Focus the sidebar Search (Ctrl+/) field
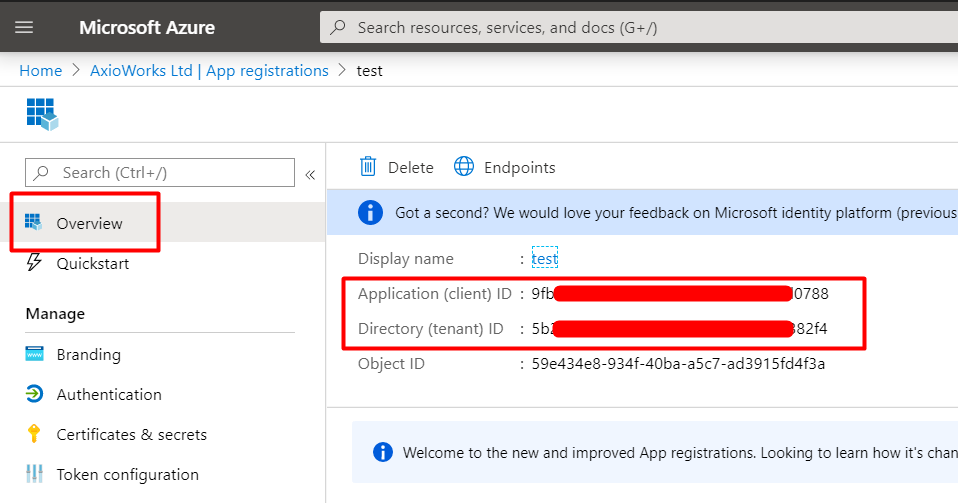Image resolution: width=958 pixels, height=503 pixels. [x=159, y=172]
